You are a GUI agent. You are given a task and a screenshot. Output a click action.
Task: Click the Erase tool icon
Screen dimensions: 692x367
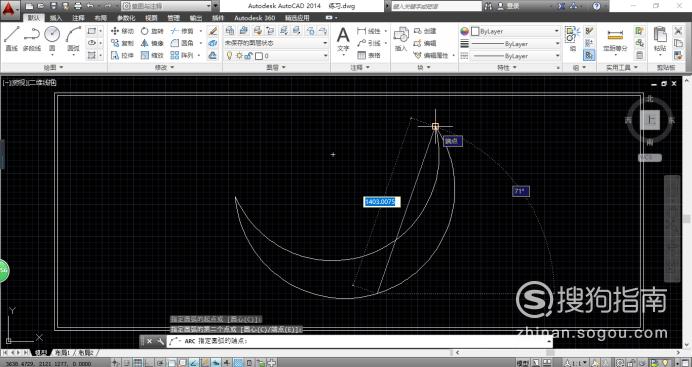pyautogui.click(x=213, y=31)
